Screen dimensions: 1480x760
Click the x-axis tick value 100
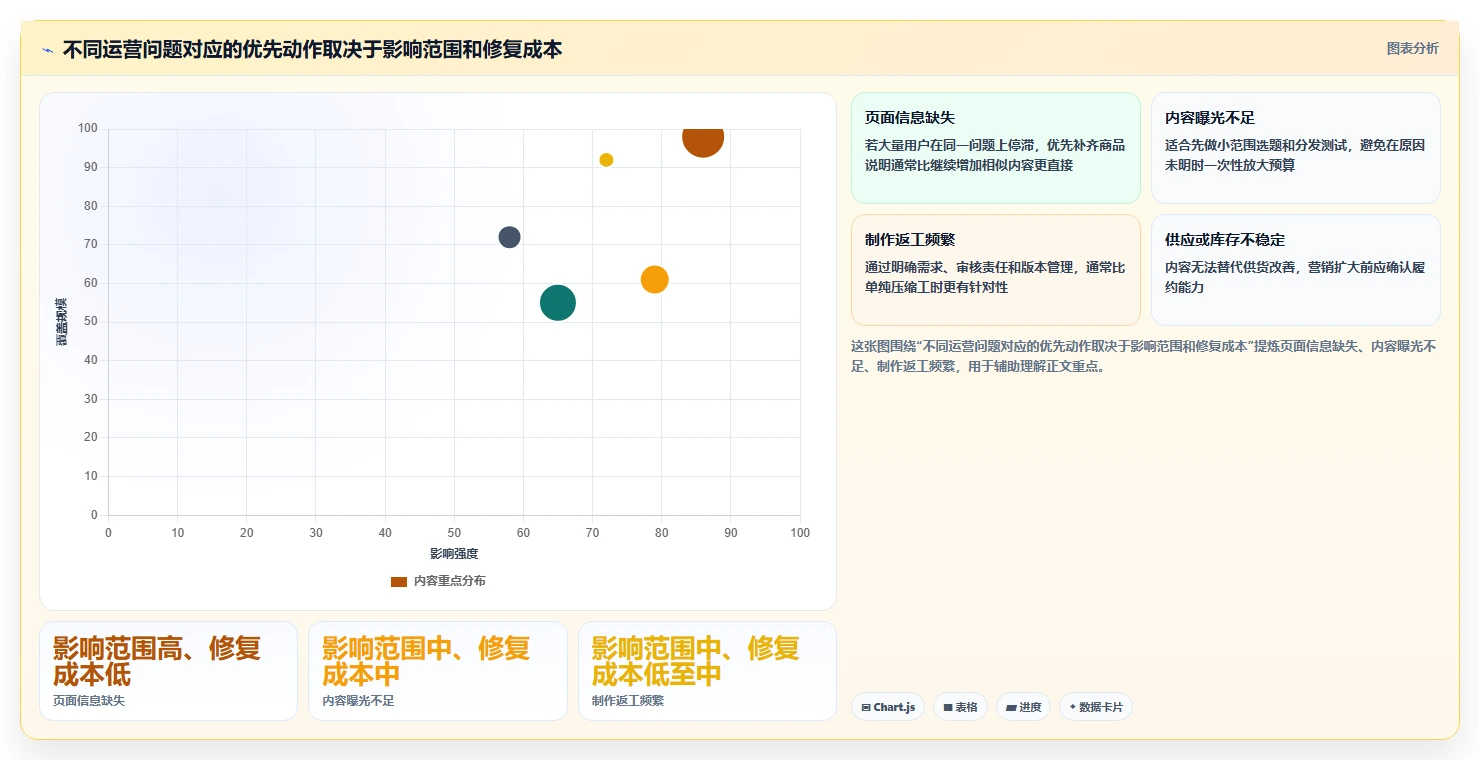coord(800,533)
